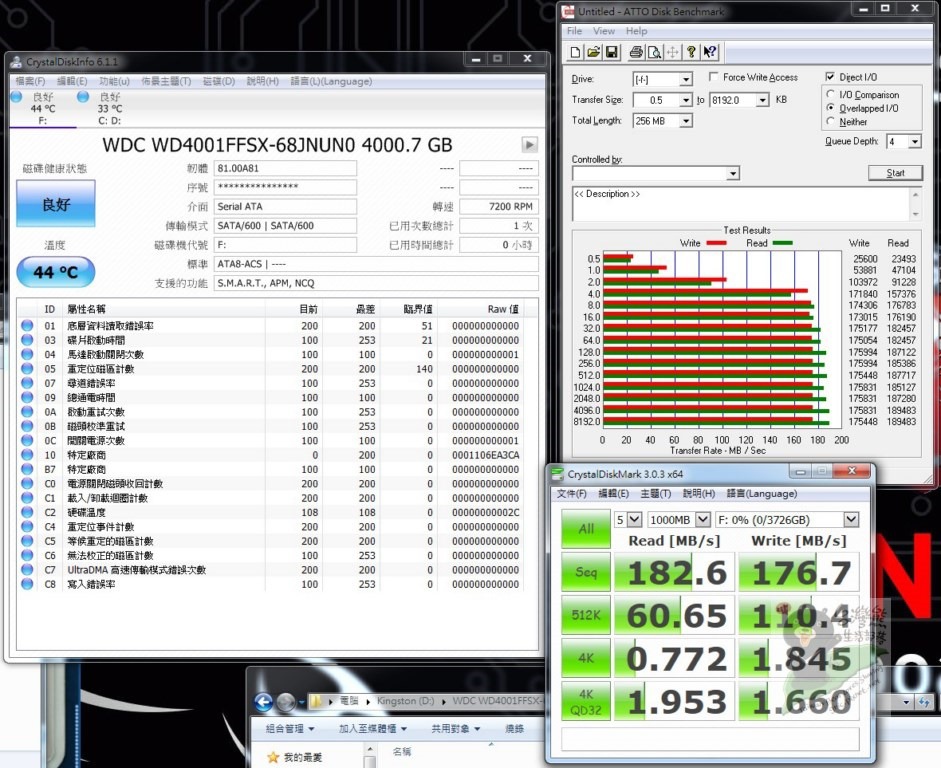941x768 pixels.
Task: Open the 組合管理 dropdown in Explorer toolbar
Action: coord(290,729)
